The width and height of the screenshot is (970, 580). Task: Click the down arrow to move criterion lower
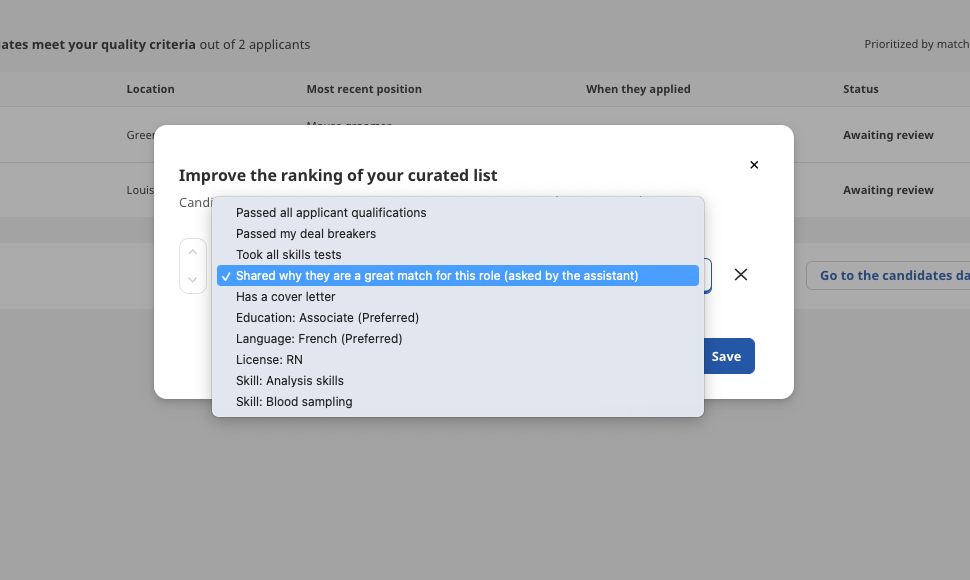tap(192, 280)
